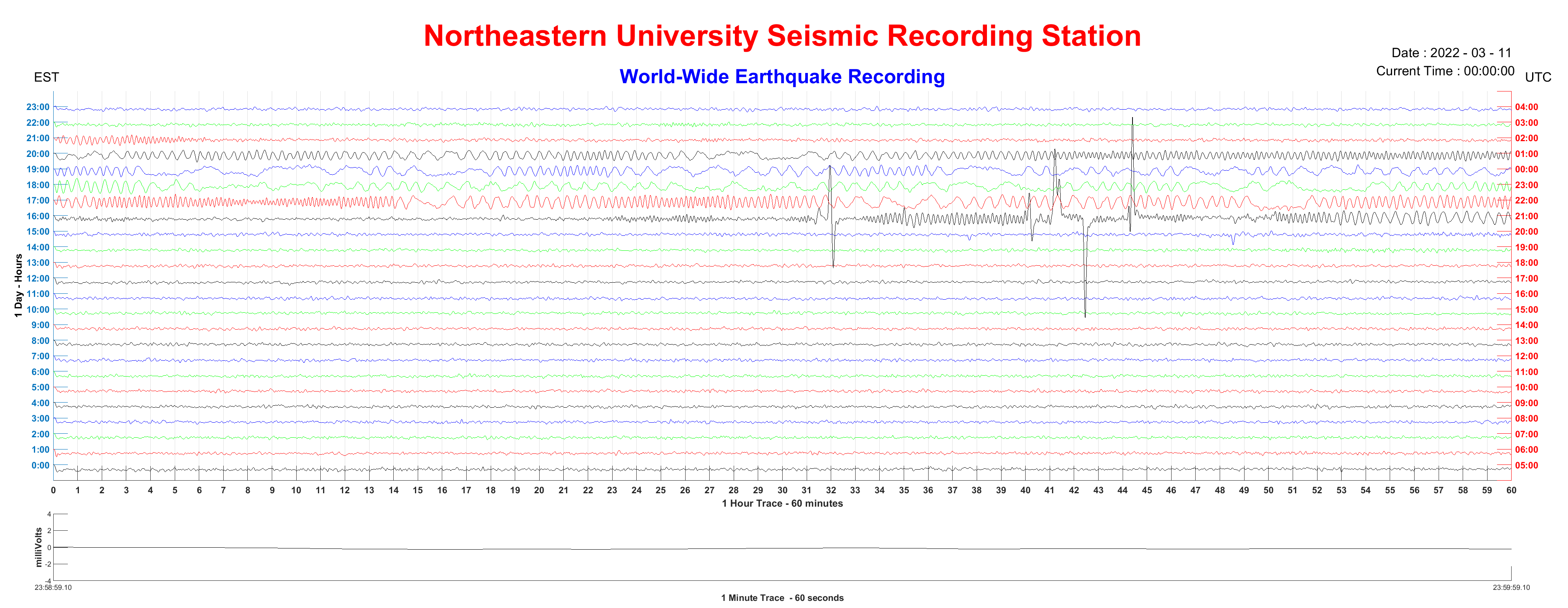Click the Date 2022-03-11 label
The width and height of the screenshot is (1568, 608).
(x=1451, y=53)
